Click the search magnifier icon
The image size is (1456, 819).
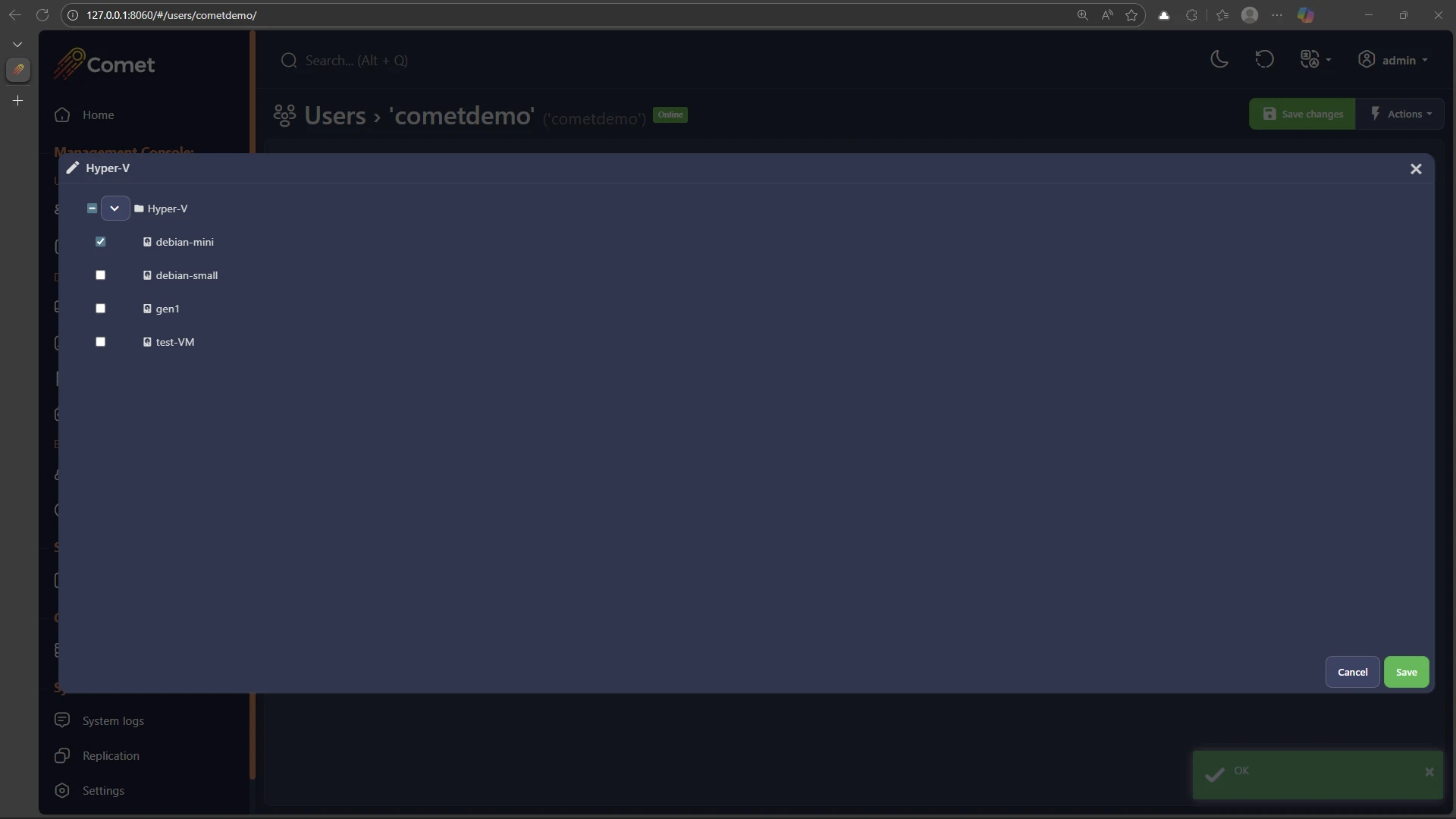(288, 61)
